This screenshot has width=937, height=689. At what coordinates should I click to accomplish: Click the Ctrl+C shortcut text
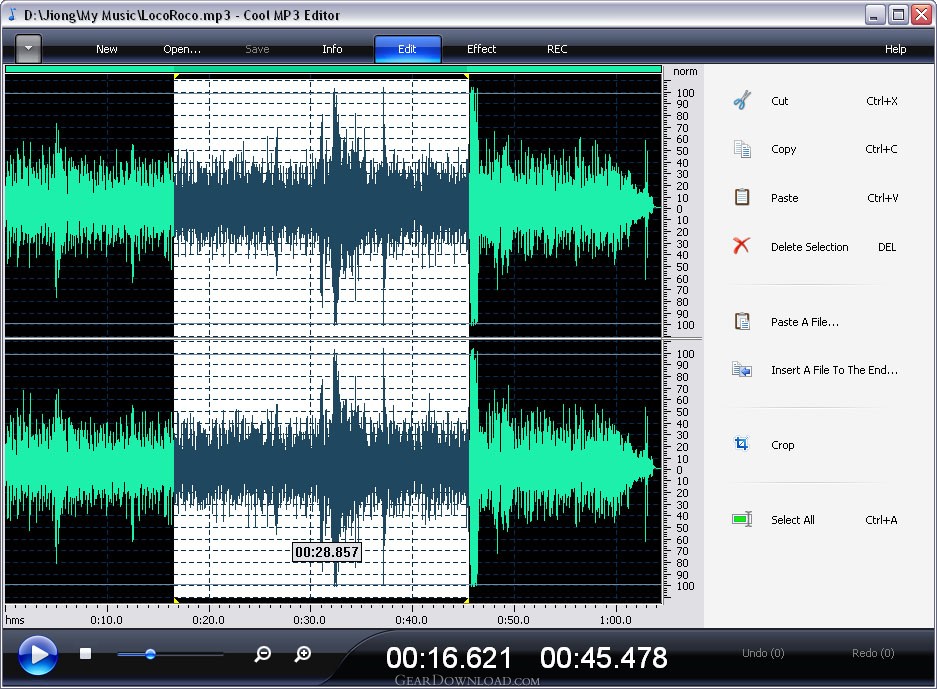[x=881, y=149]
